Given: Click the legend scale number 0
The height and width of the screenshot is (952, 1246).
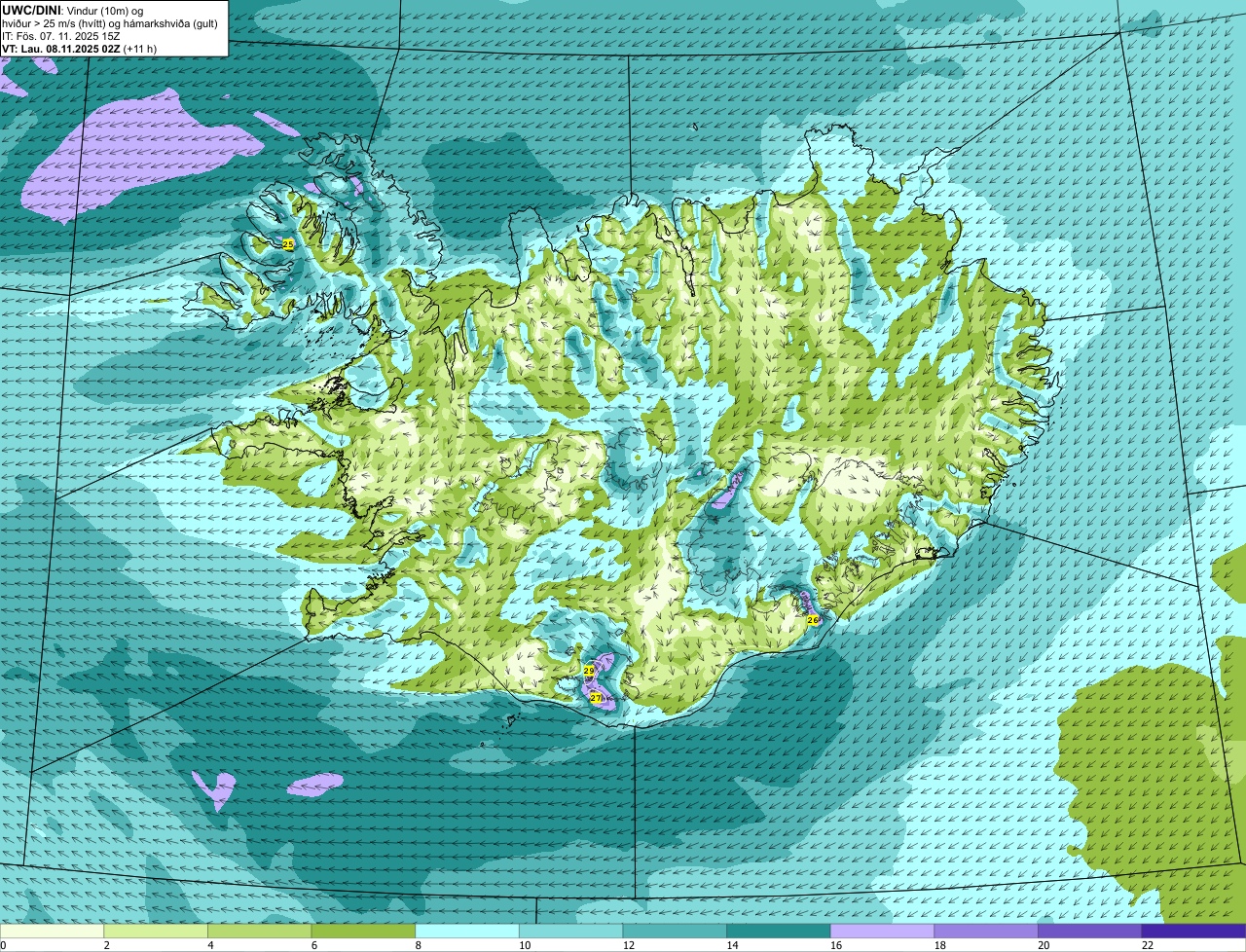Looking at the screenshot, I should point(3,945).
